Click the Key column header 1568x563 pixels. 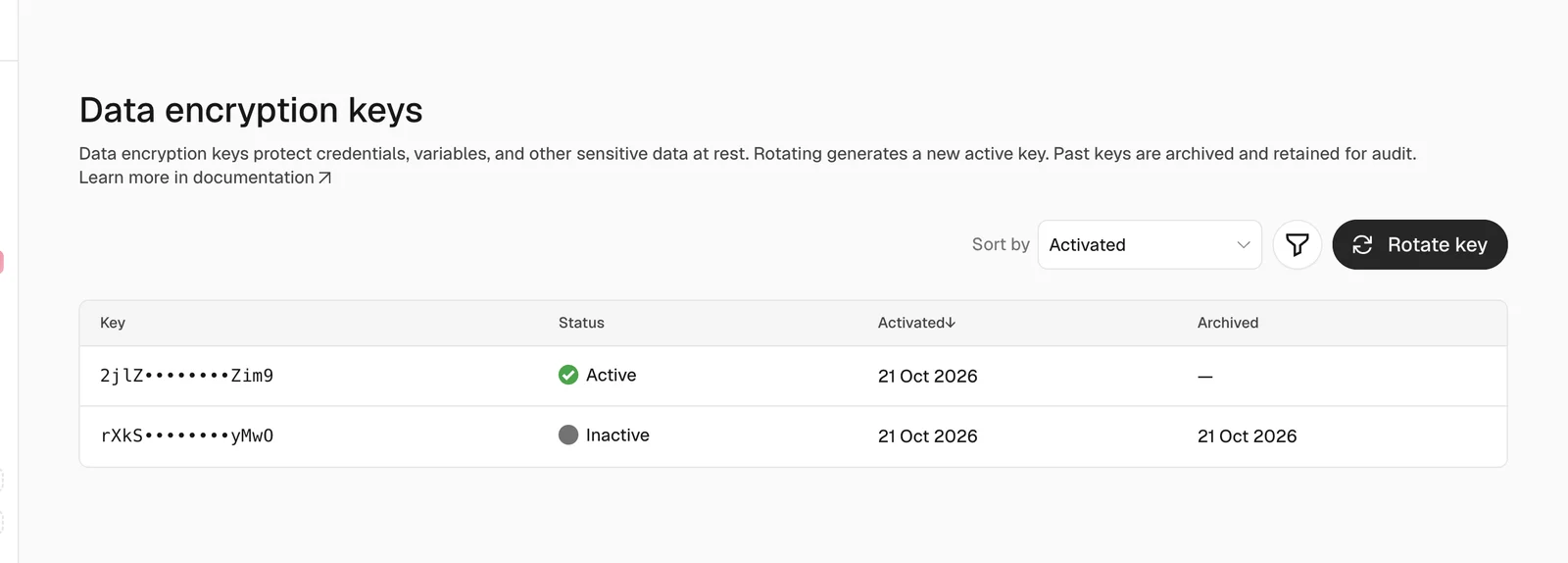click(x=113, y=323)
